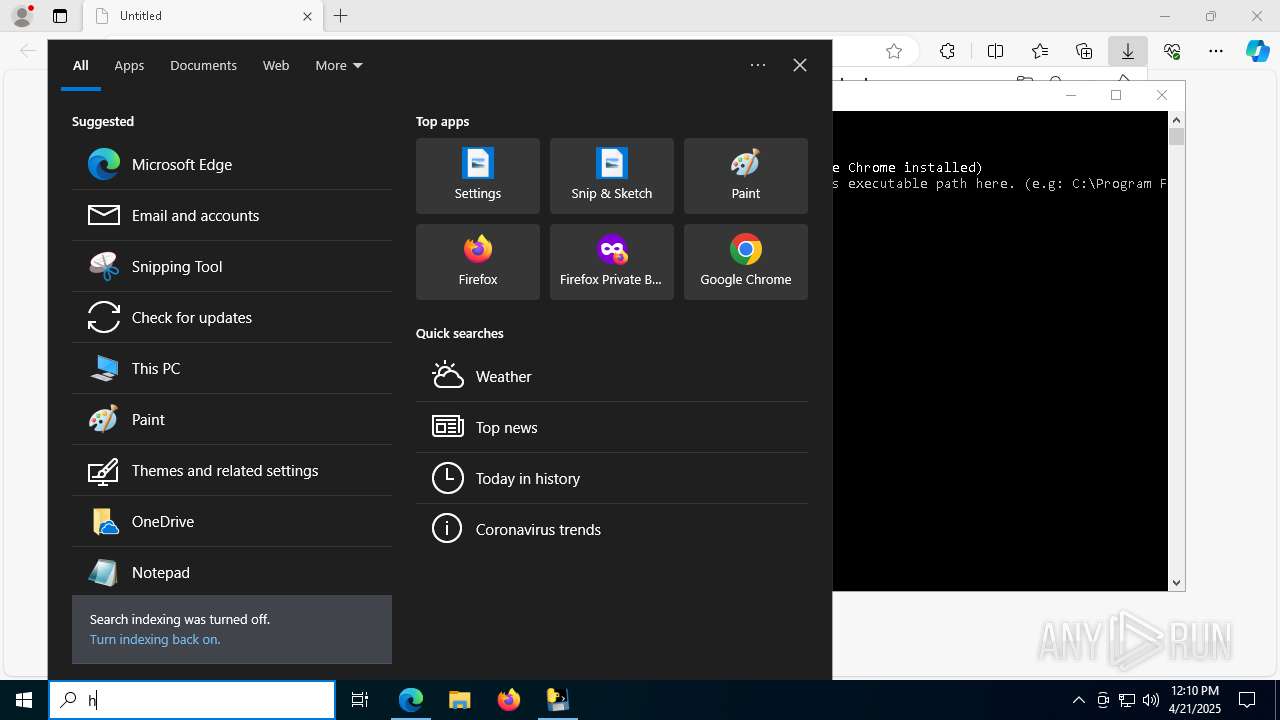Open the Windows Start menu
Screen dimensions: 1280x720
[24, 700]
